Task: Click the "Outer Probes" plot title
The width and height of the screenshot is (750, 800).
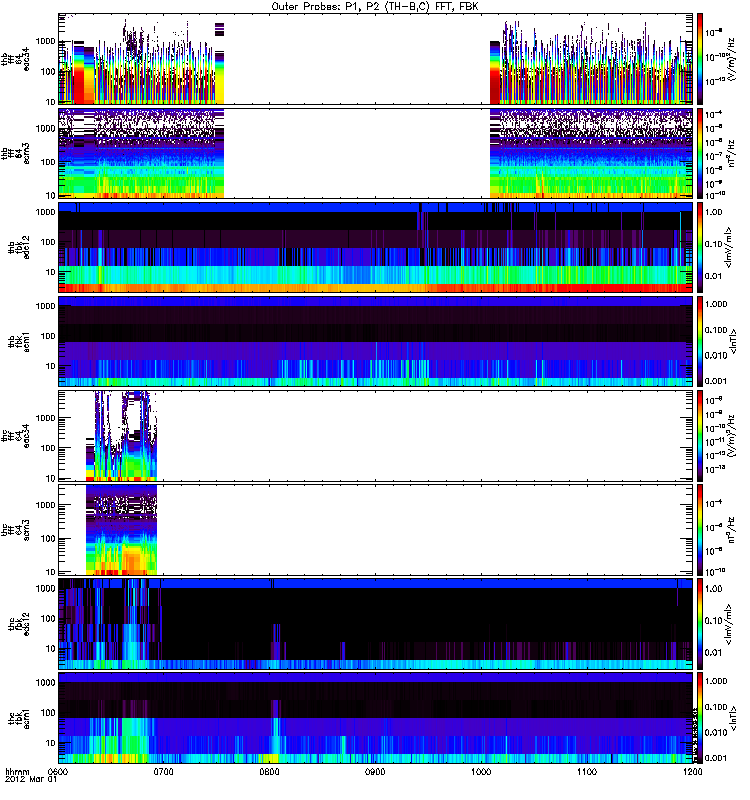Action: click(375, 6)
